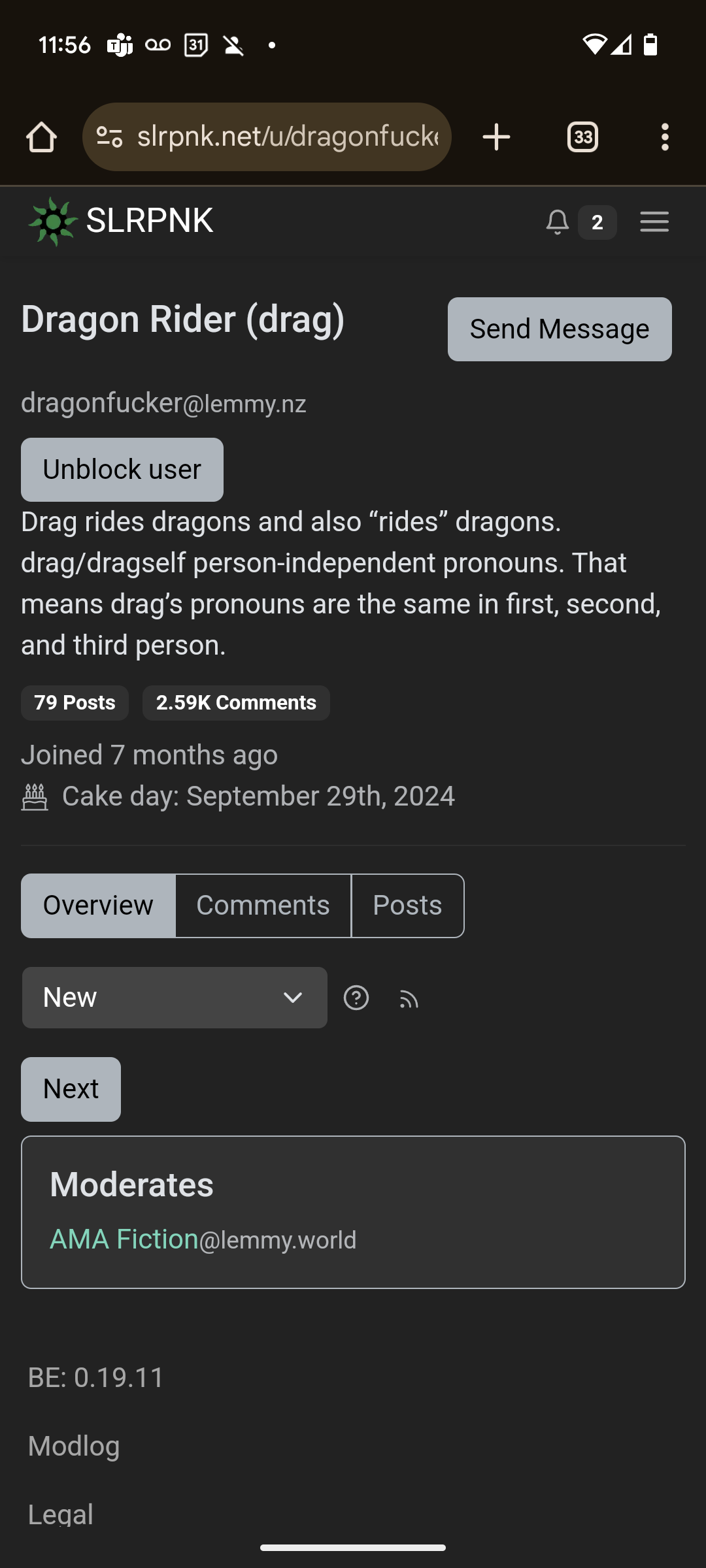This screenshot has height=1568, width=706.
Task: Open the RSS feed icon
Action: pos(409,1000)
